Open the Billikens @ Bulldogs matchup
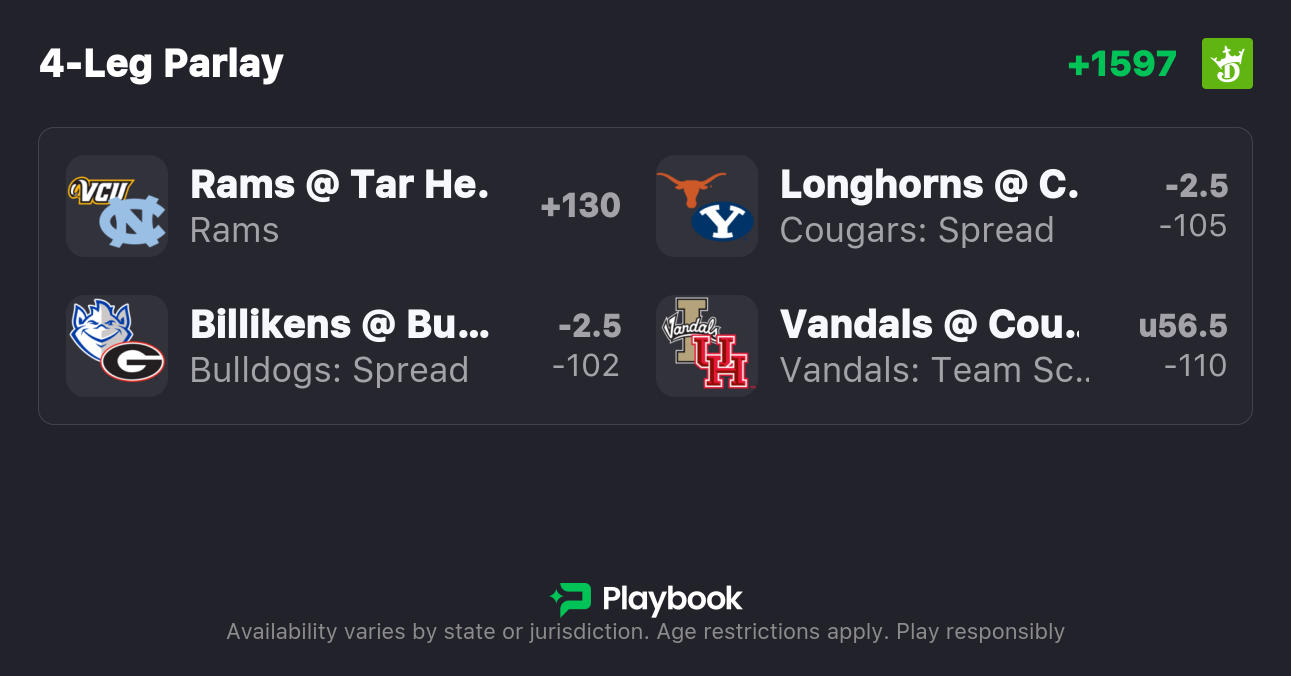This screenshot has height=676, width=1291. tap(339, 325)
